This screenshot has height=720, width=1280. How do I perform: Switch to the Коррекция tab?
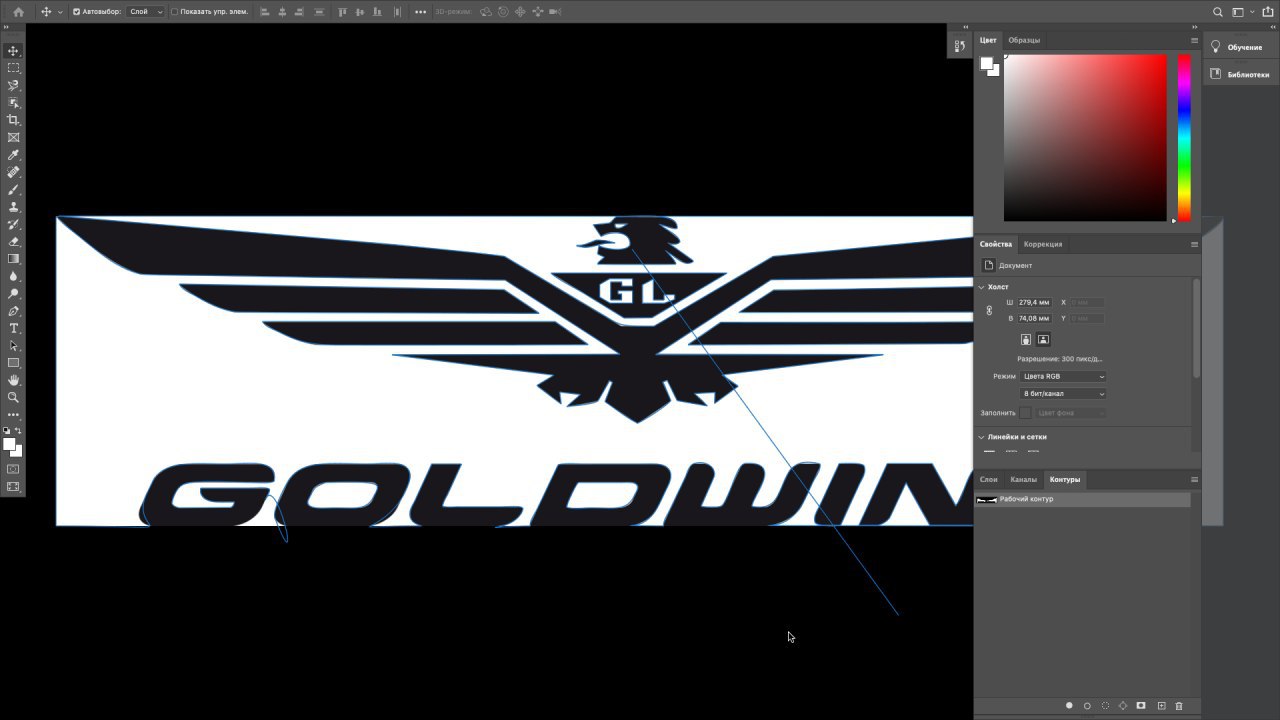tap(1043, 244)
